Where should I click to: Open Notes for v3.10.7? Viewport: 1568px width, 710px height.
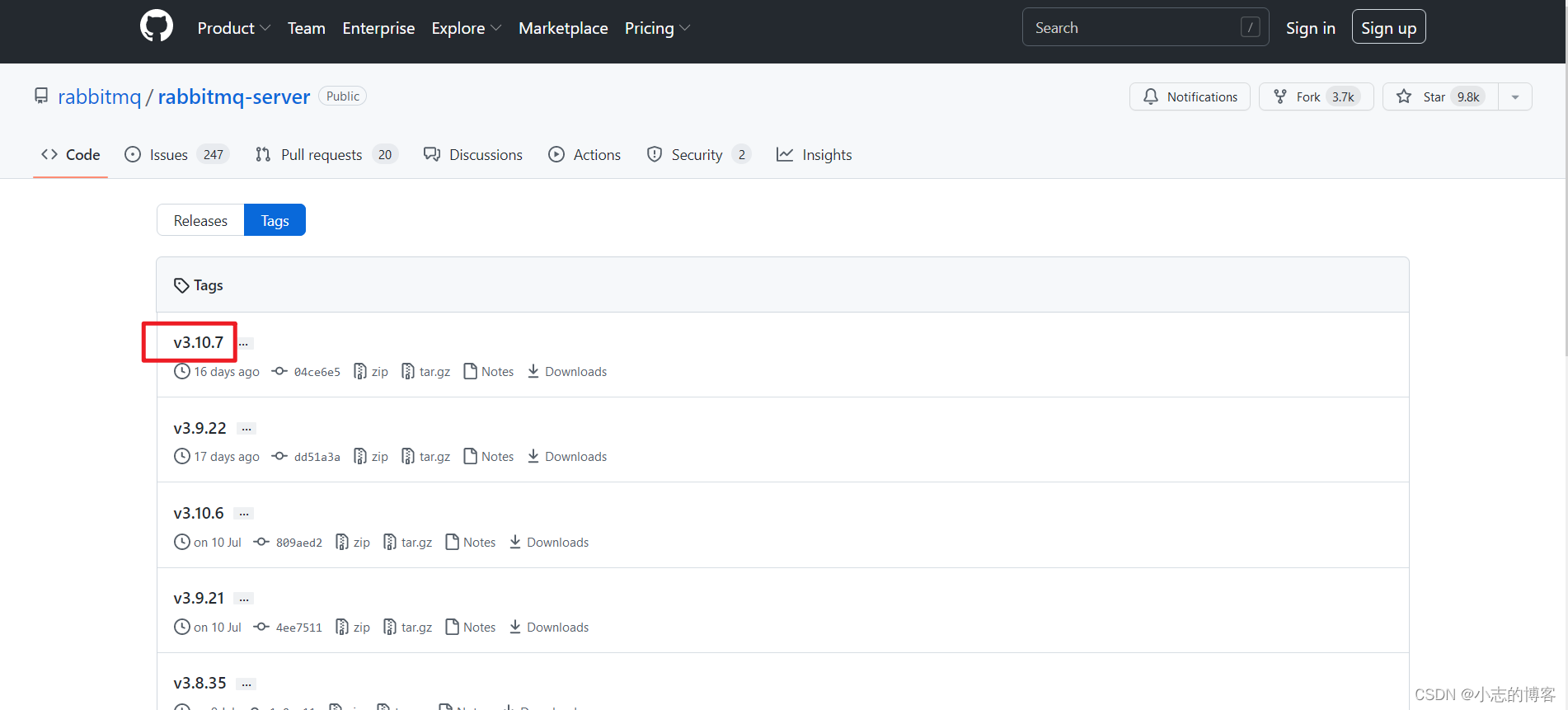click(x=489, y=372)
